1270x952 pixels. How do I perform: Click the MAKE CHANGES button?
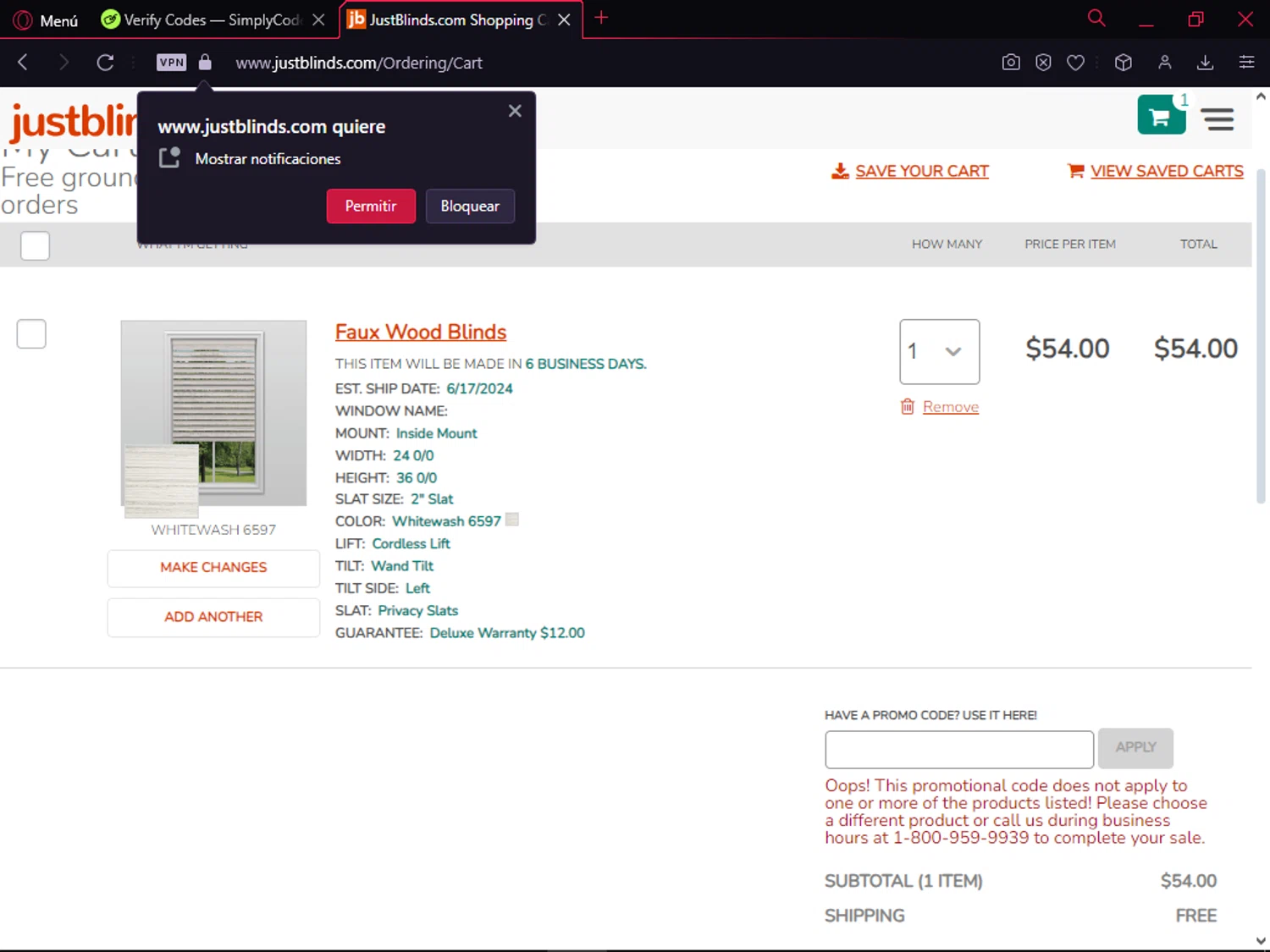213,568
